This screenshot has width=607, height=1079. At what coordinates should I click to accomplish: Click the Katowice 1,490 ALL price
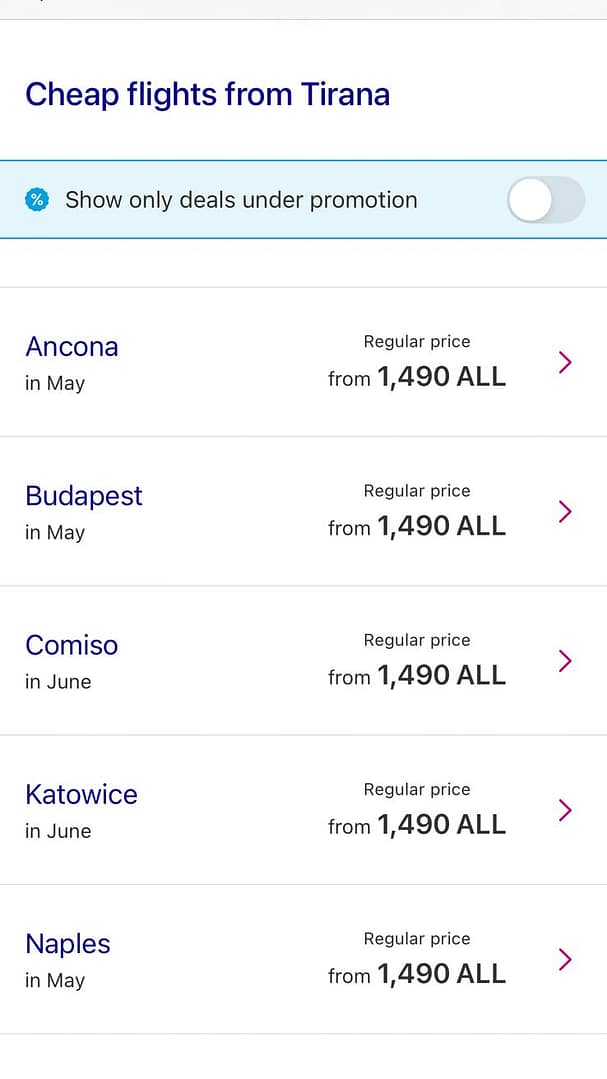point(417,825)
